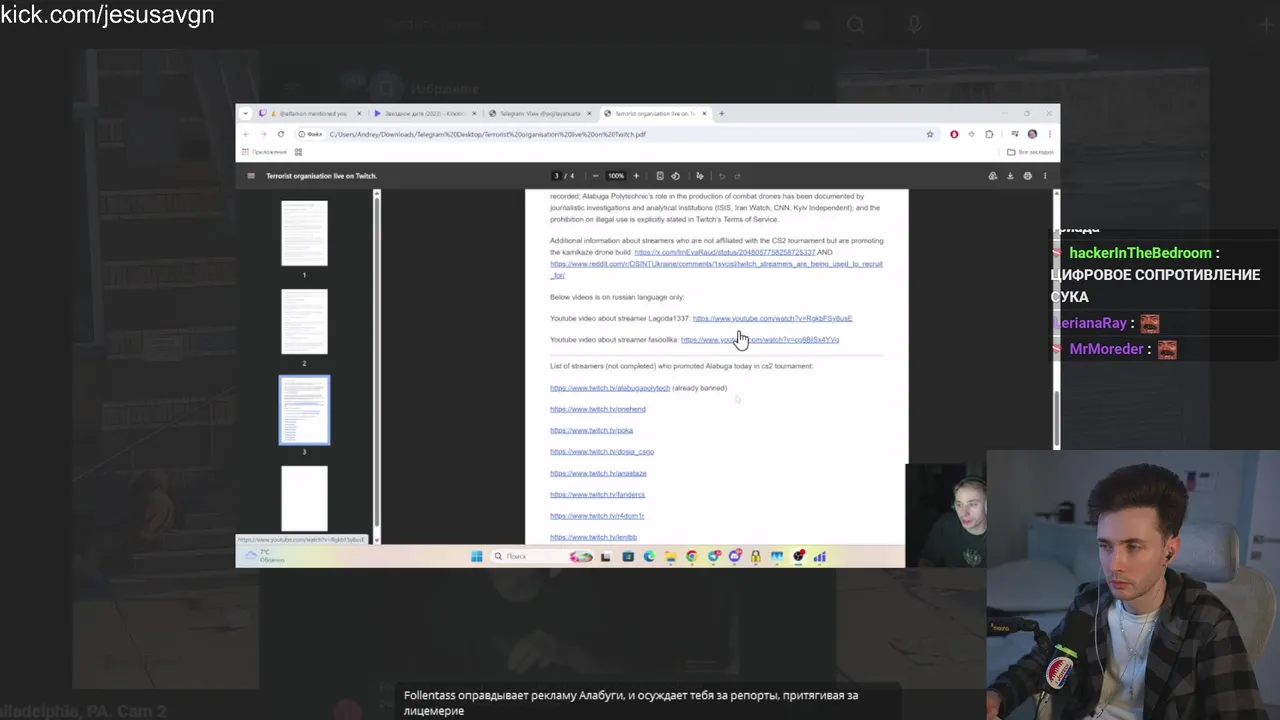Screen dimensions: 1280x720
Task: Expand the tab search dropdown chevron
Action: [x=246, y=113]
